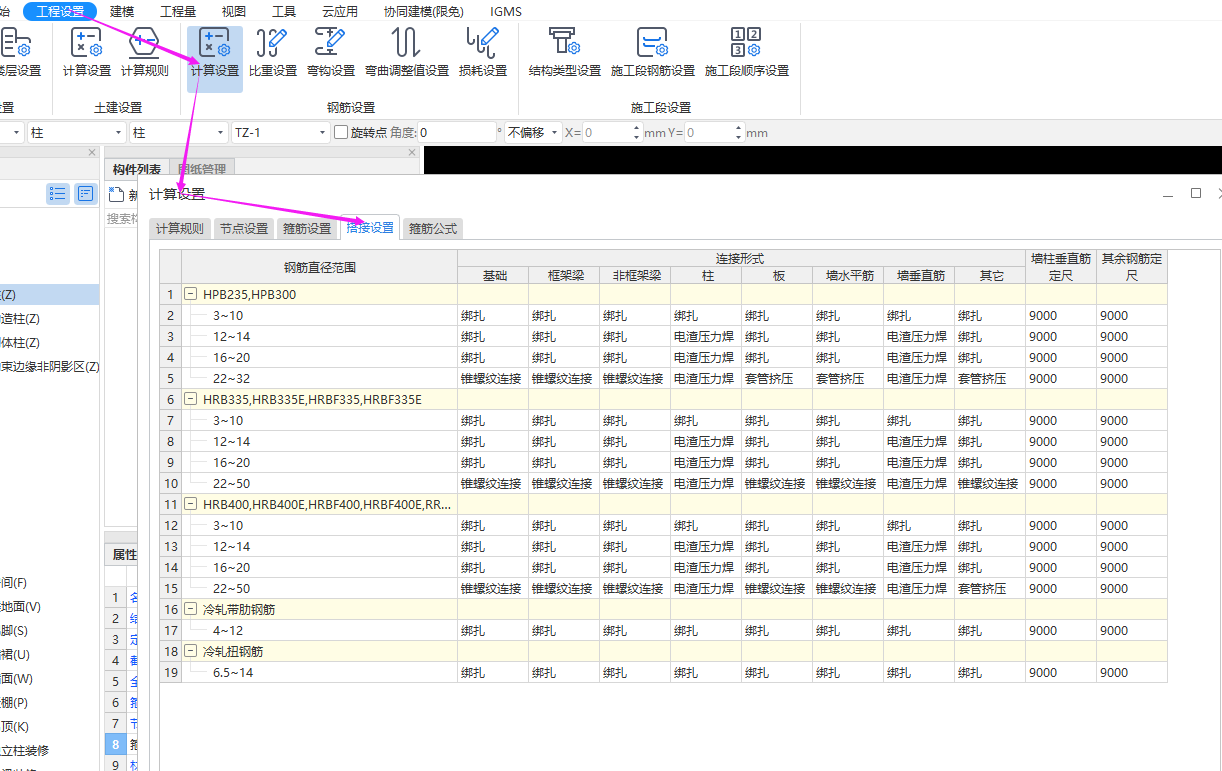Click the 框架梁 column header

(x=564, y=275)
